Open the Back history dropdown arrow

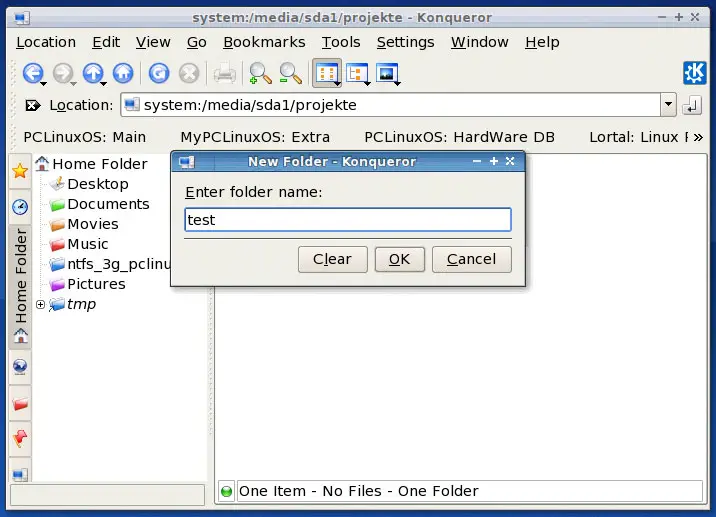point(43,84)
